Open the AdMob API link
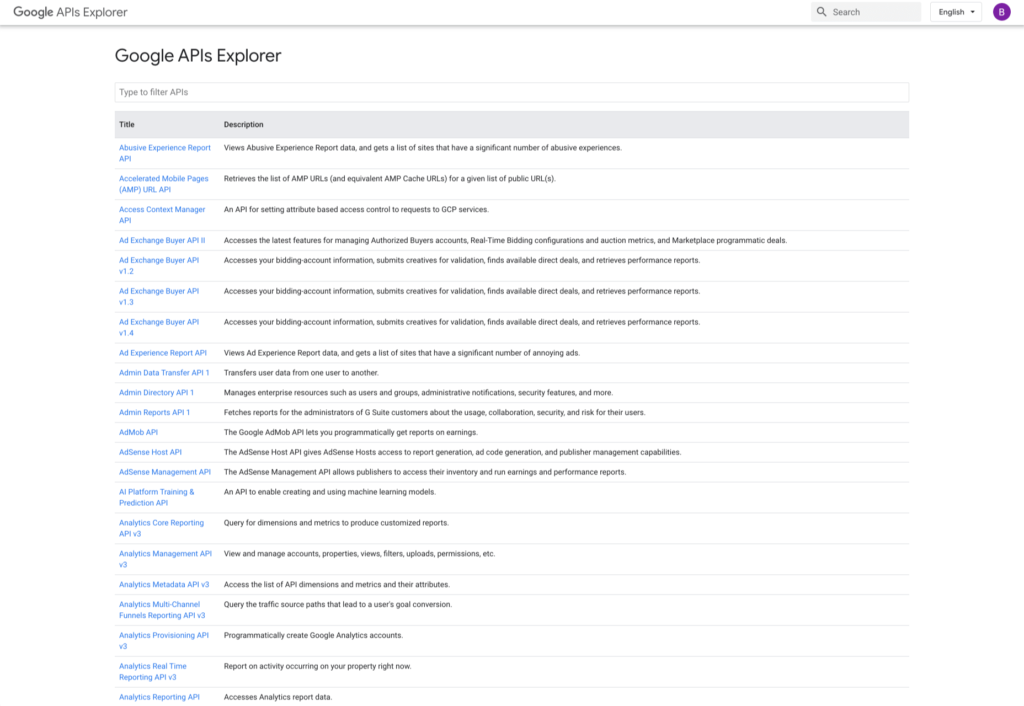 pyautogui.click(x=138, y=432)
